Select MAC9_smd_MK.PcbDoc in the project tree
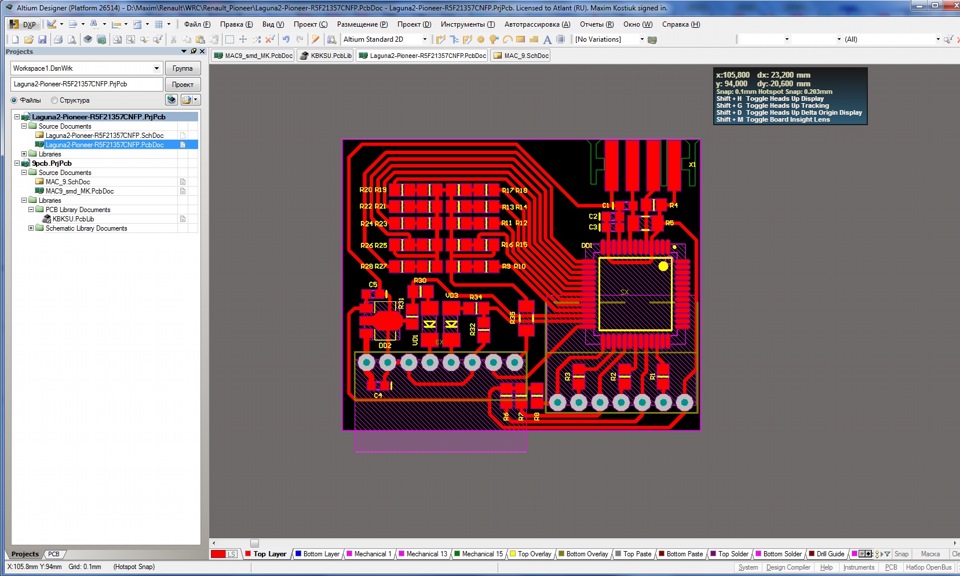 click(79, 191)
